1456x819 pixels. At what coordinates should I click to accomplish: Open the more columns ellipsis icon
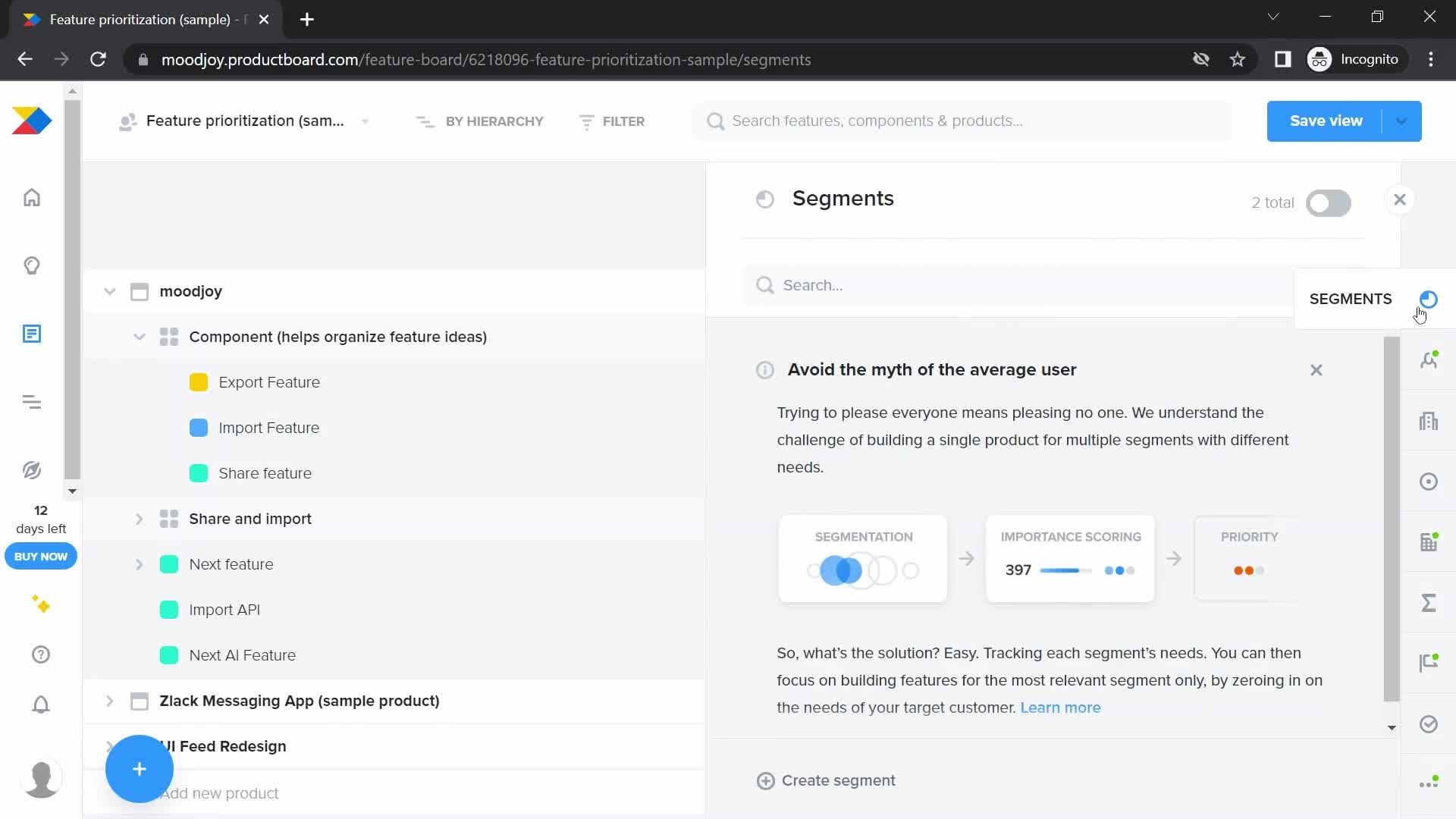click(x=1429, y=783)
